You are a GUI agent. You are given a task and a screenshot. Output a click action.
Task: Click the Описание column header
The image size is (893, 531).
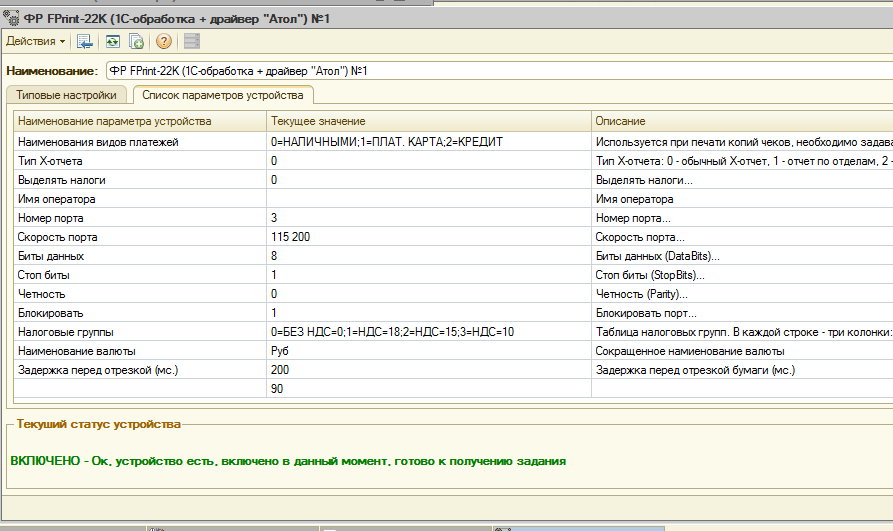742,121
